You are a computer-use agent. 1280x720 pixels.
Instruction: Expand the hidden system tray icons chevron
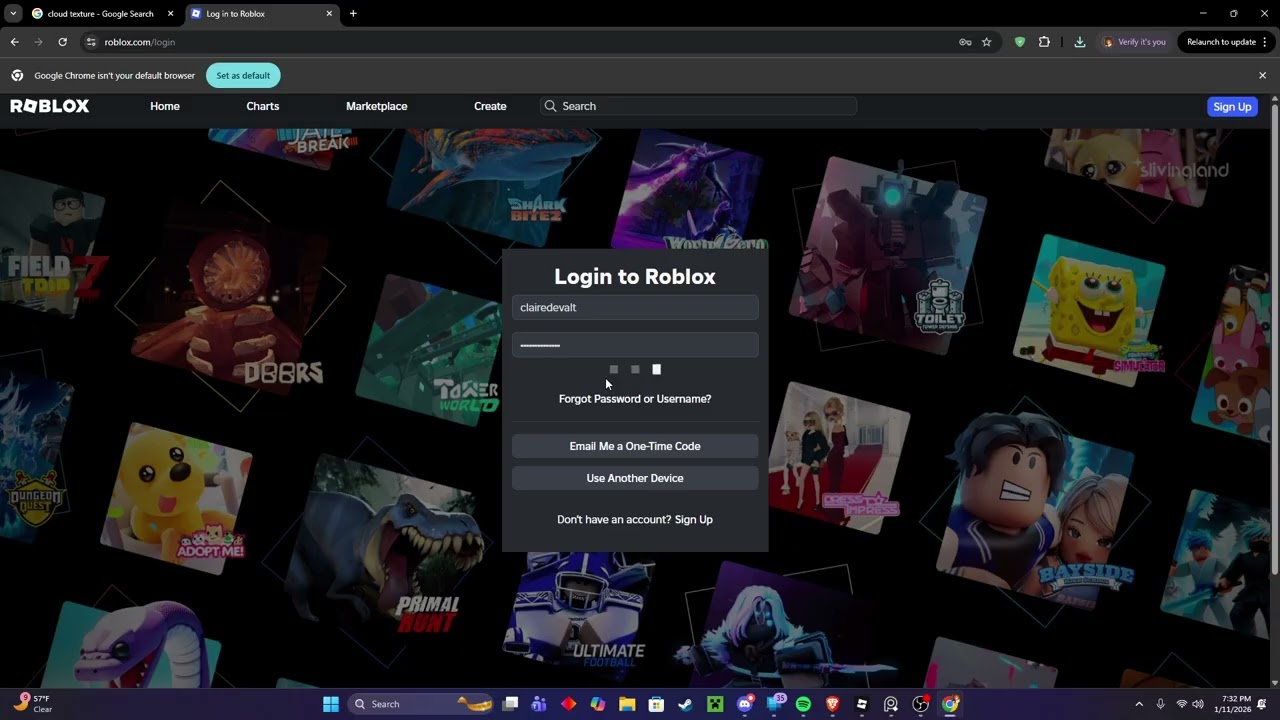(x=1139, y=704)
